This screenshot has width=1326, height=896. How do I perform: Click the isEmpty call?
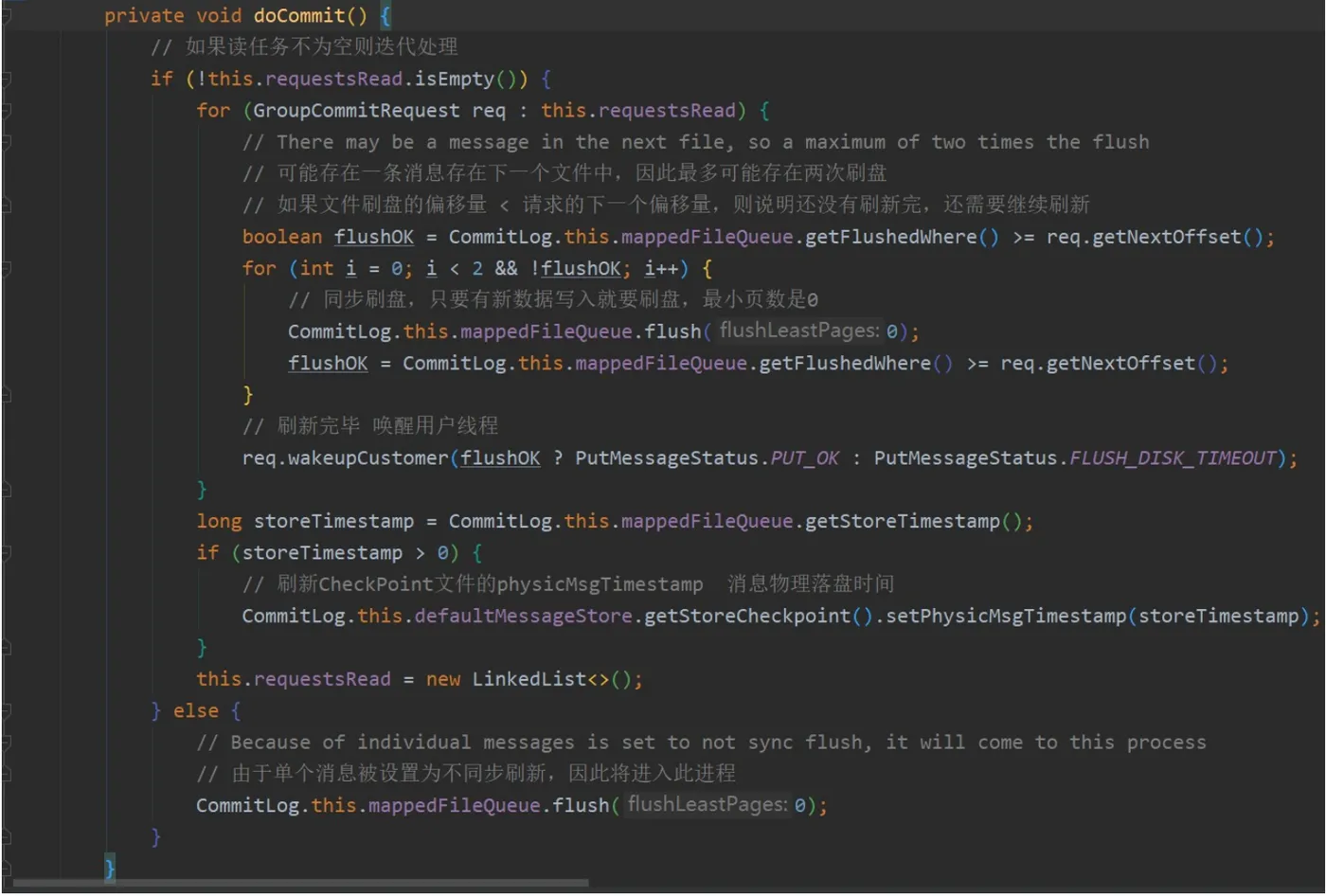(455, 79)
